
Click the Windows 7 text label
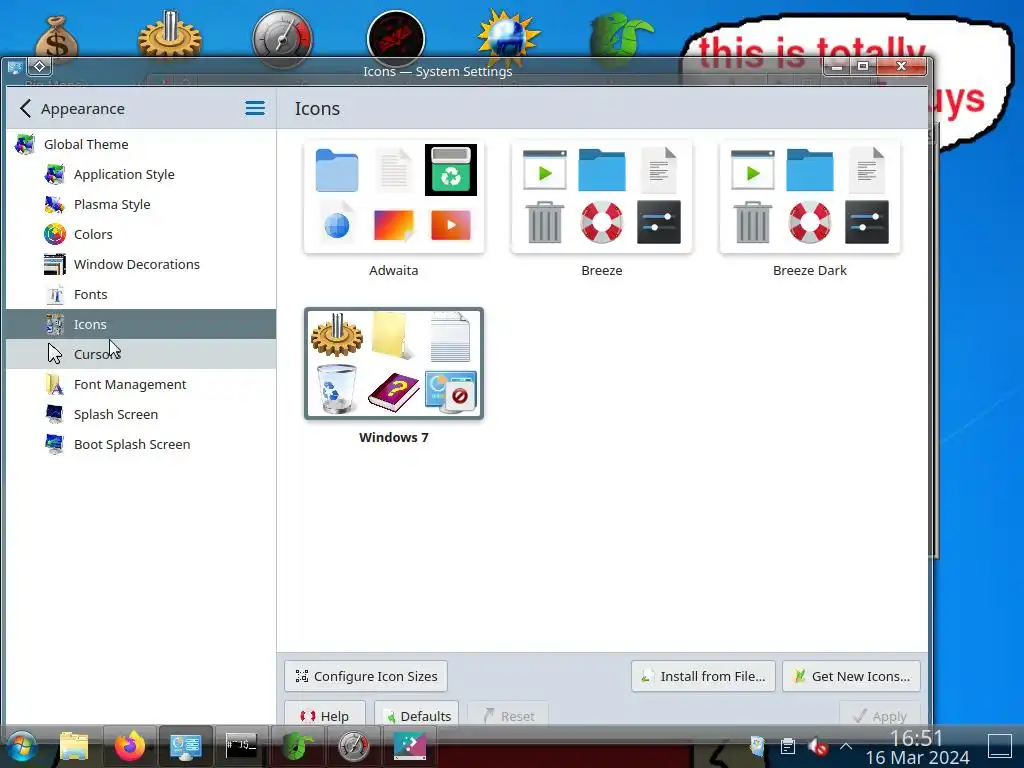pos(394,438)
